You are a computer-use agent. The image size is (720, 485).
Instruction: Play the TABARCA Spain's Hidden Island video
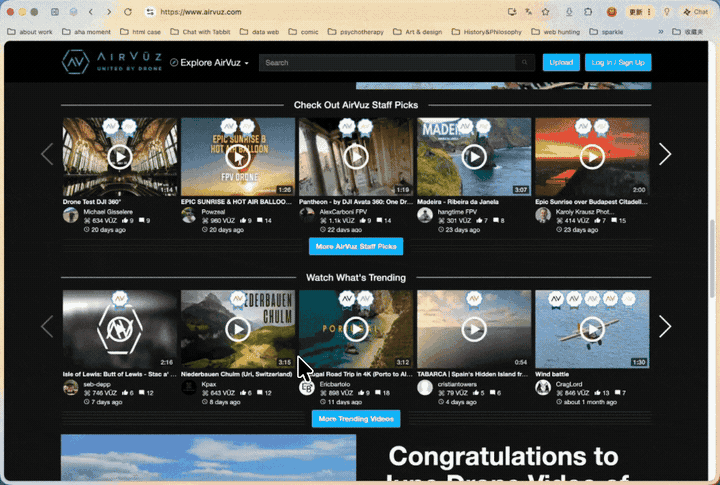(x=474, y=329)
